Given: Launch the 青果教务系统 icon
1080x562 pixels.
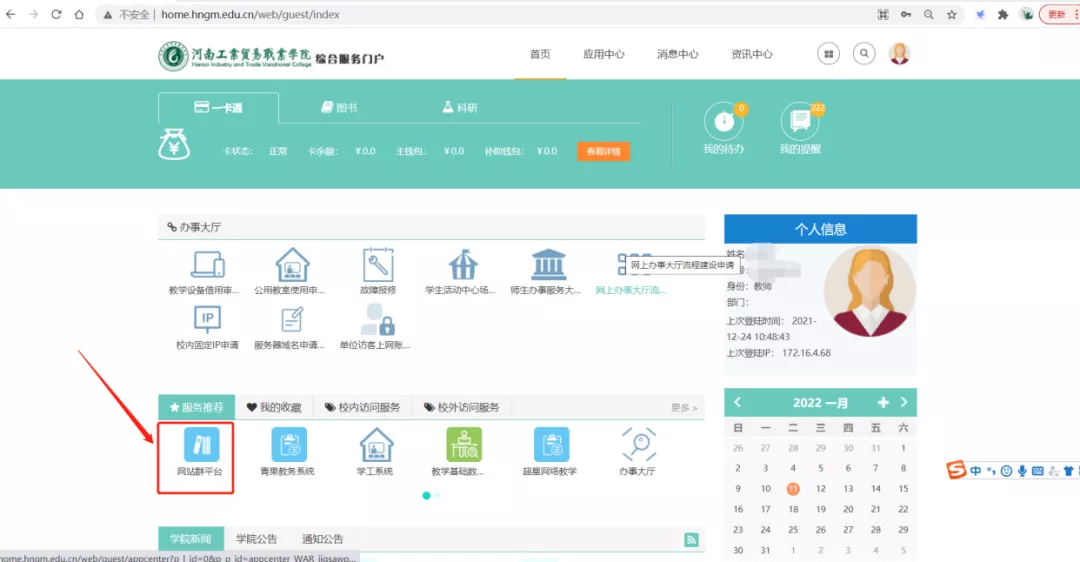Looking at the screenshot, I should [288, 445].
